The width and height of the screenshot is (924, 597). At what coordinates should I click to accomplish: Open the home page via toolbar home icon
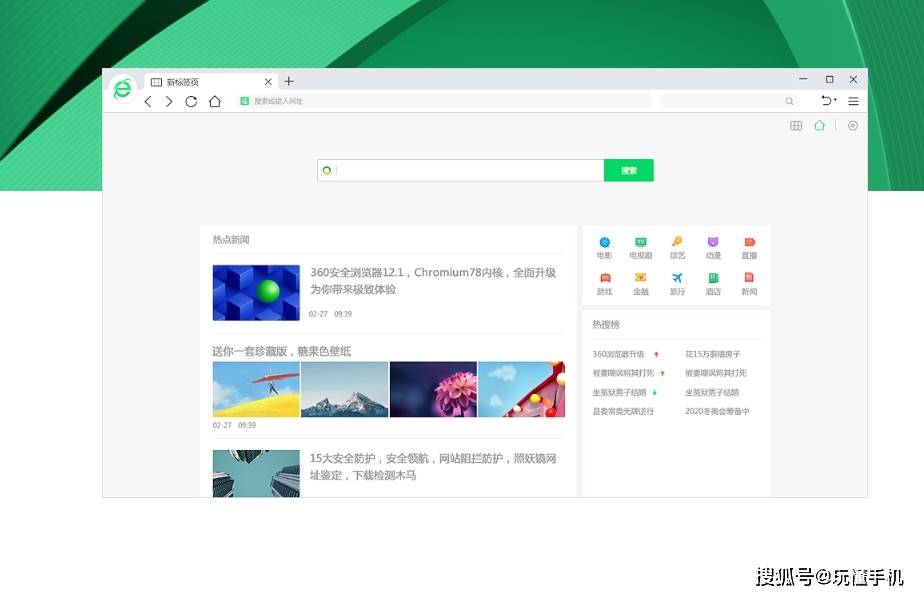tap(214, 101)
